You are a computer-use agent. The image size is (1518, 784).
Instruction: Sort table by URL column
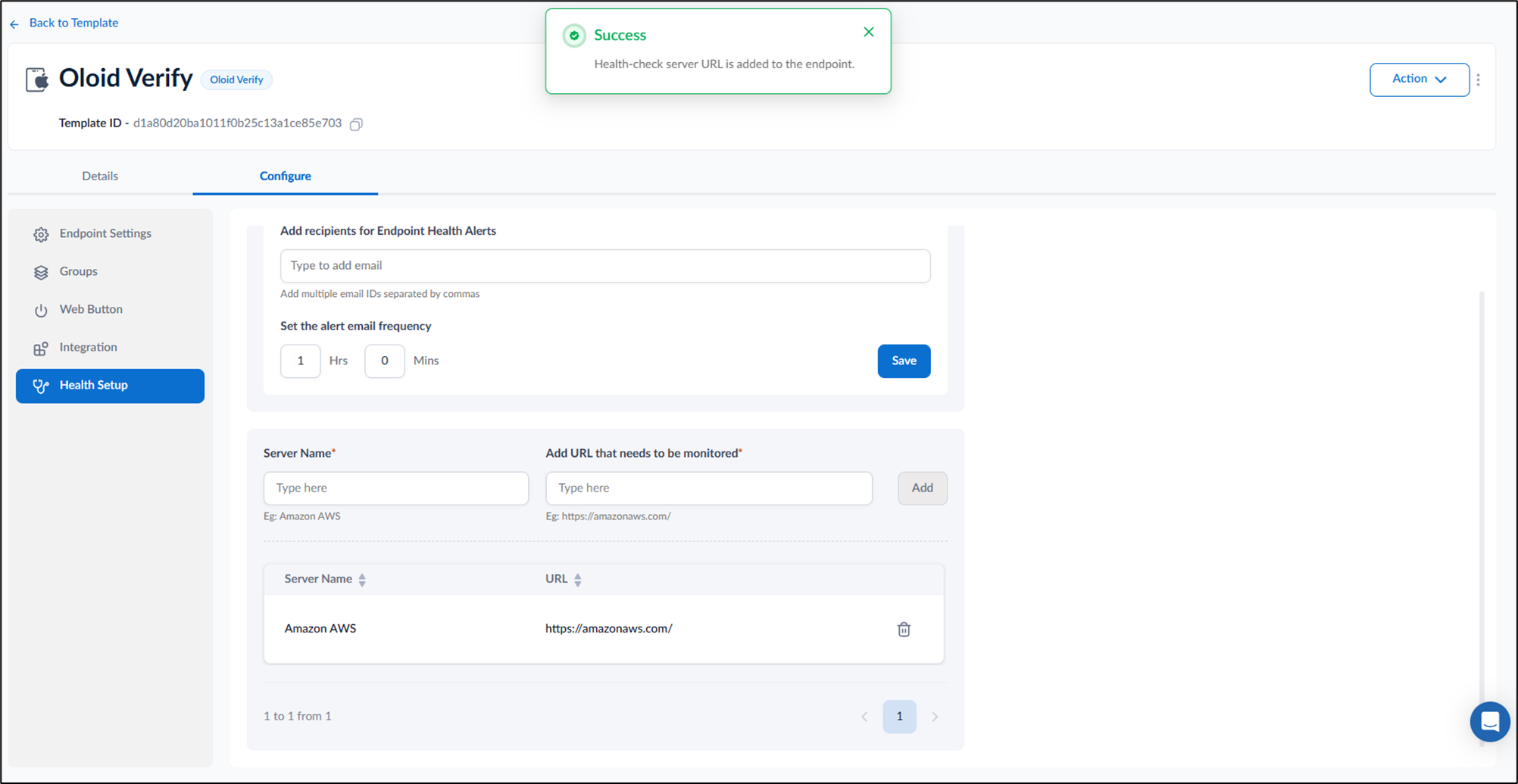578,580
